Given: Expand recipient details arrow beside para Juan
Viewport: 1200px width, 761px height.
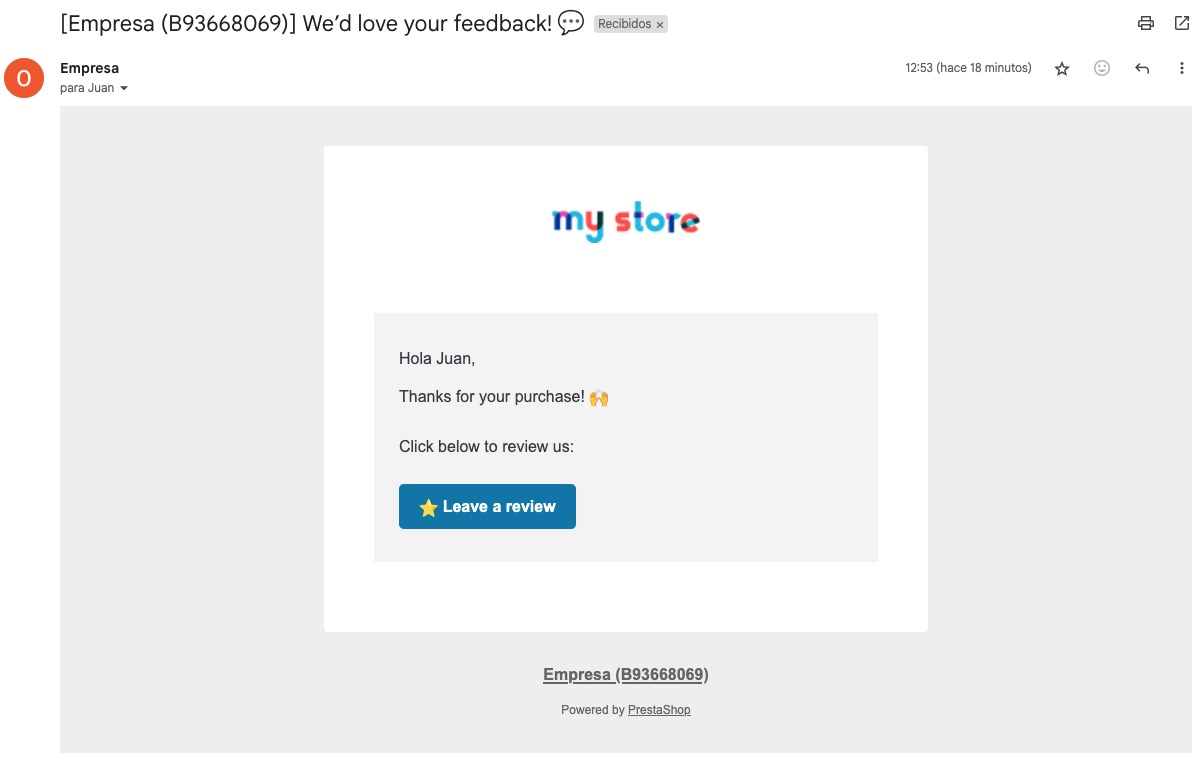Looking at the screenshot, I should 124,89.
